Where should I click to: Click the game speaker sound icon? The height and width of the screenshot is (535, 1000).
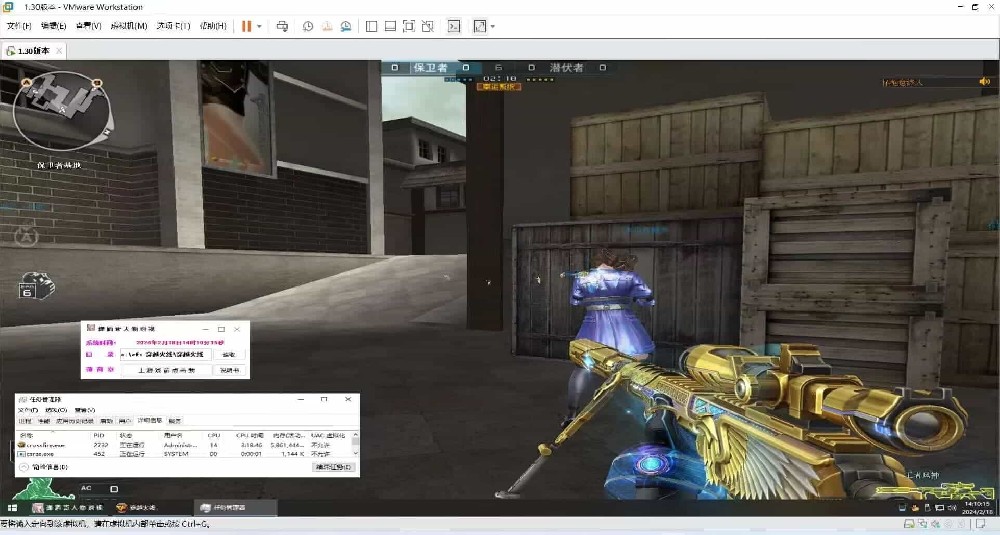click(984, 82)
